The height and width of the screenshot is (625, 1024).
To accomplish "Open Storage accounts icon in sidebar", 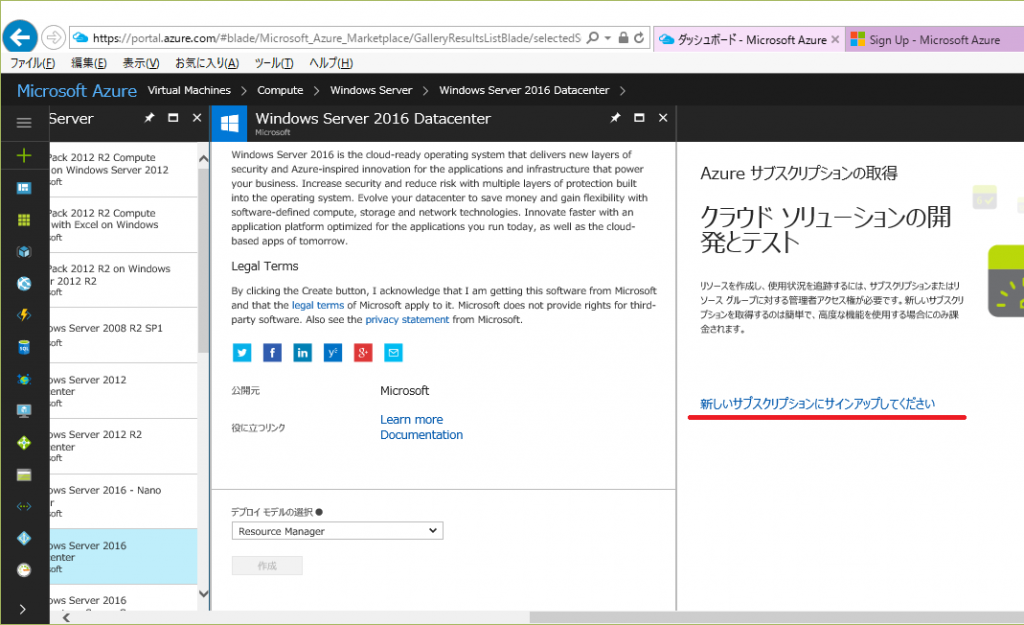I will [x=24, y=475].
